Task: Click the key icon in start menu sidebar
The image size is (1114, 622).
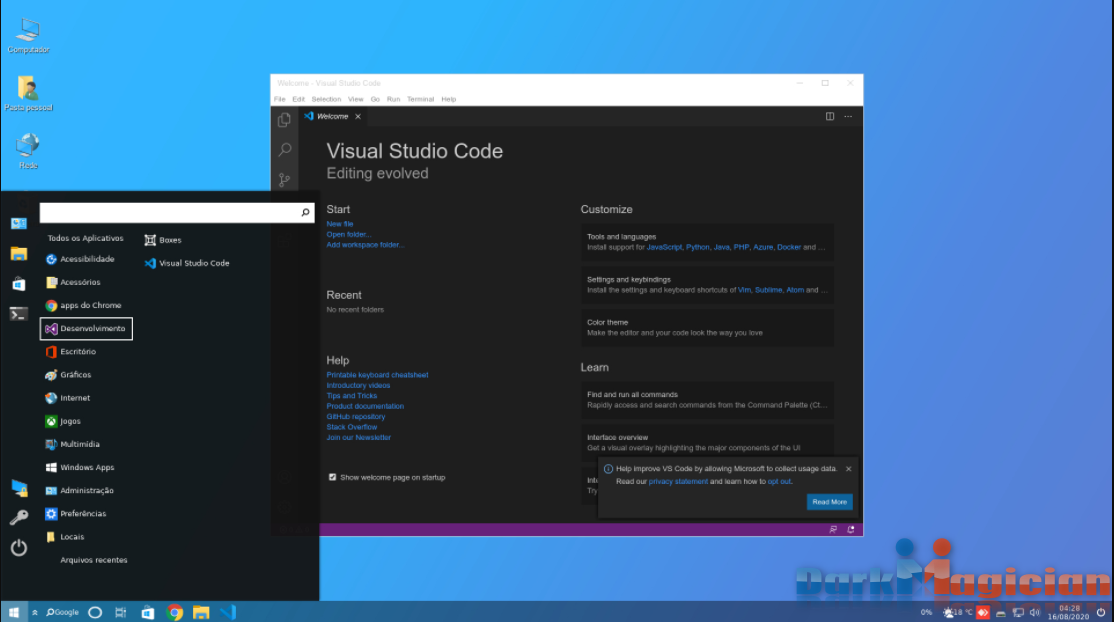Action: point(18,518)
